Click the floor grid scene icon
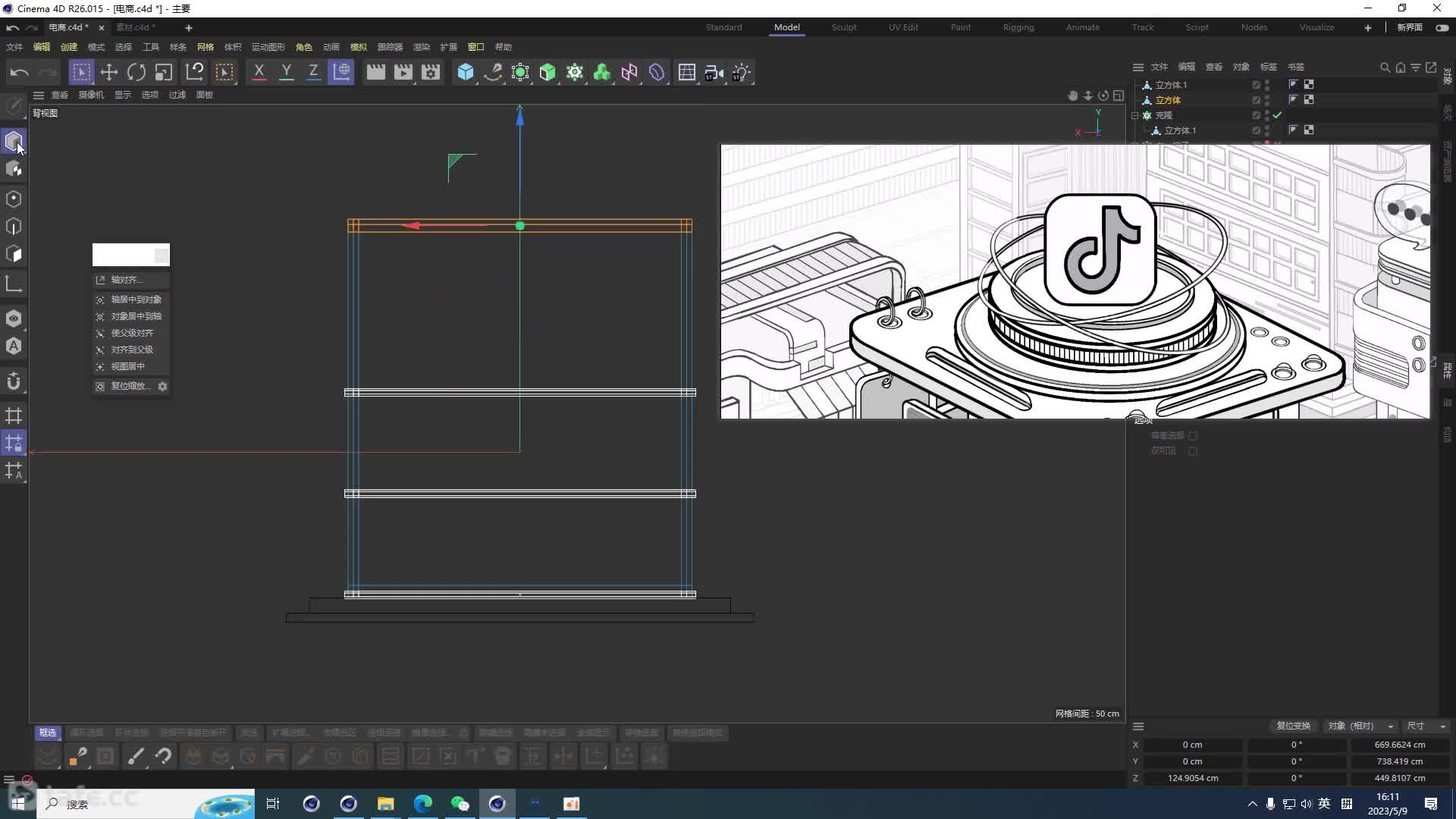1456x819 pixels. coord(687,72)
